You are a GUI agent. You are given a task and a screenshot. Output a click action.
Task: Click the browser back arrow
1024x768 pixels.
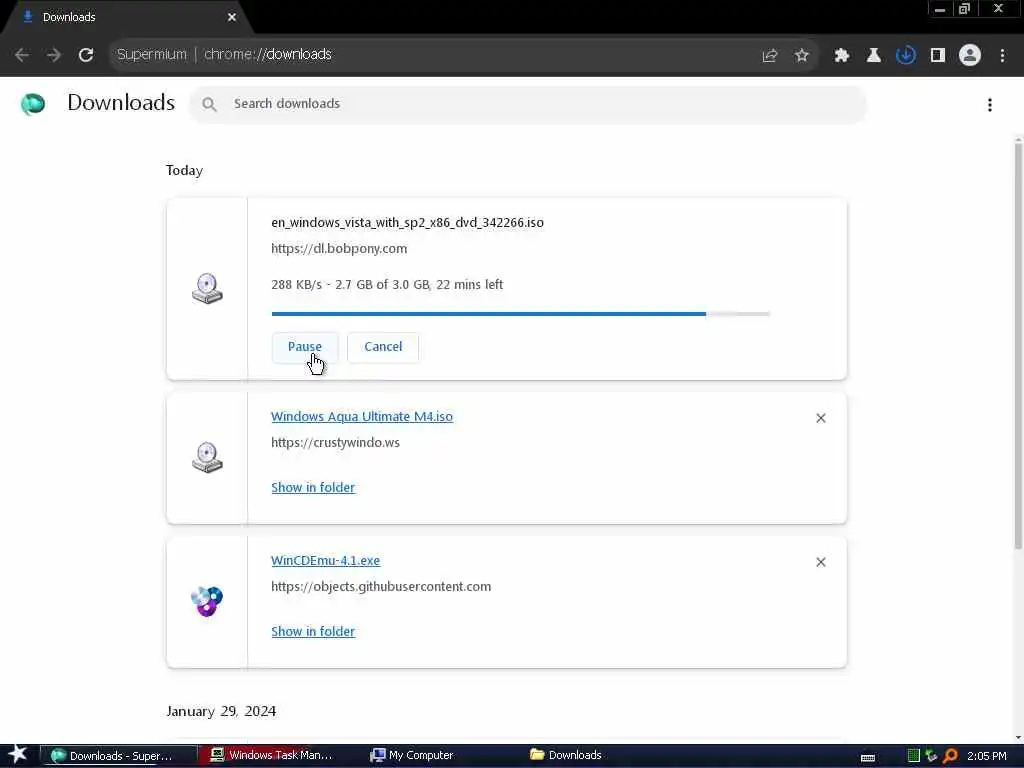point(22,55)
